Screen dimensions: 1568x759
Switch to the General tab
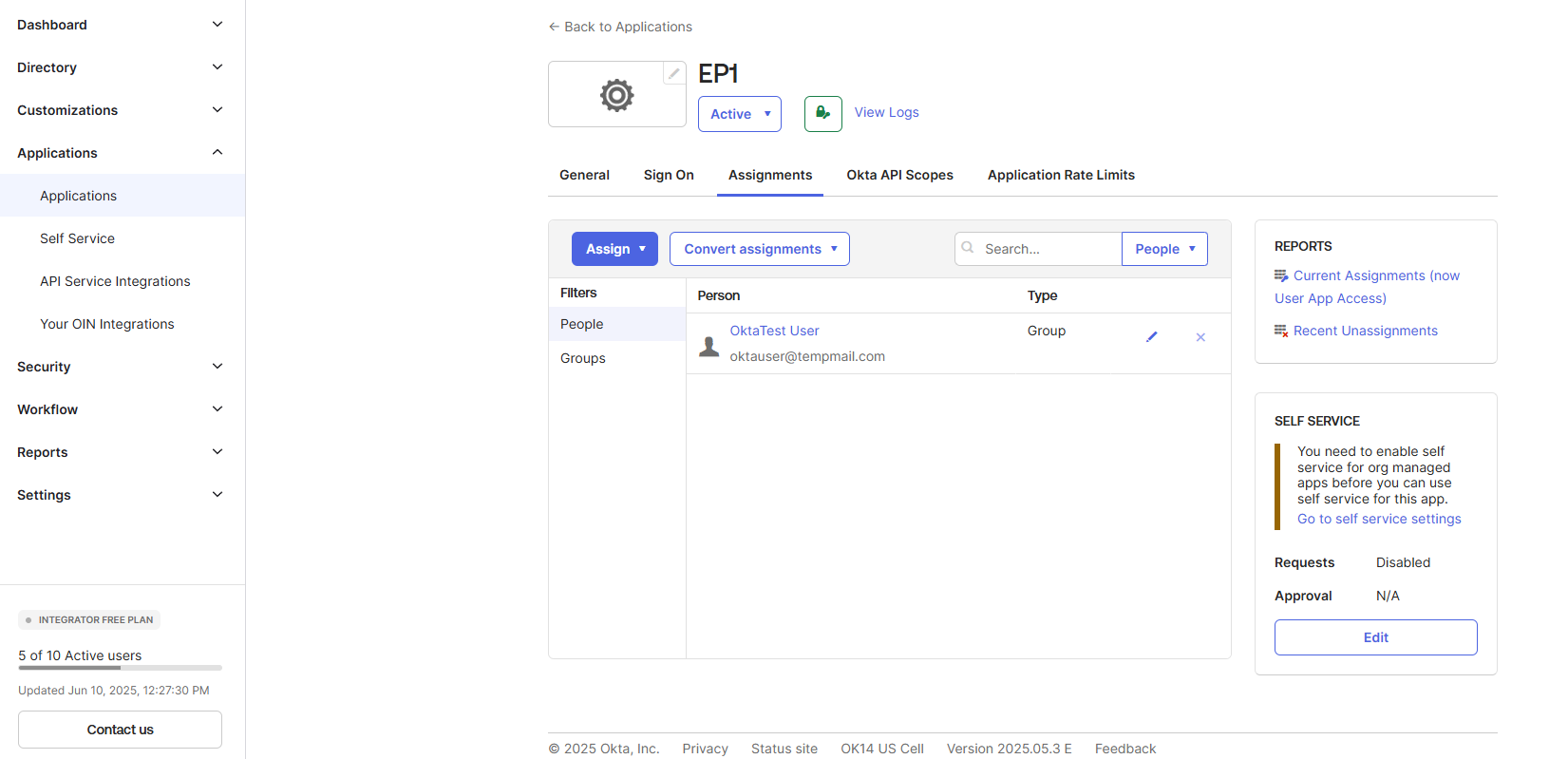584,175
